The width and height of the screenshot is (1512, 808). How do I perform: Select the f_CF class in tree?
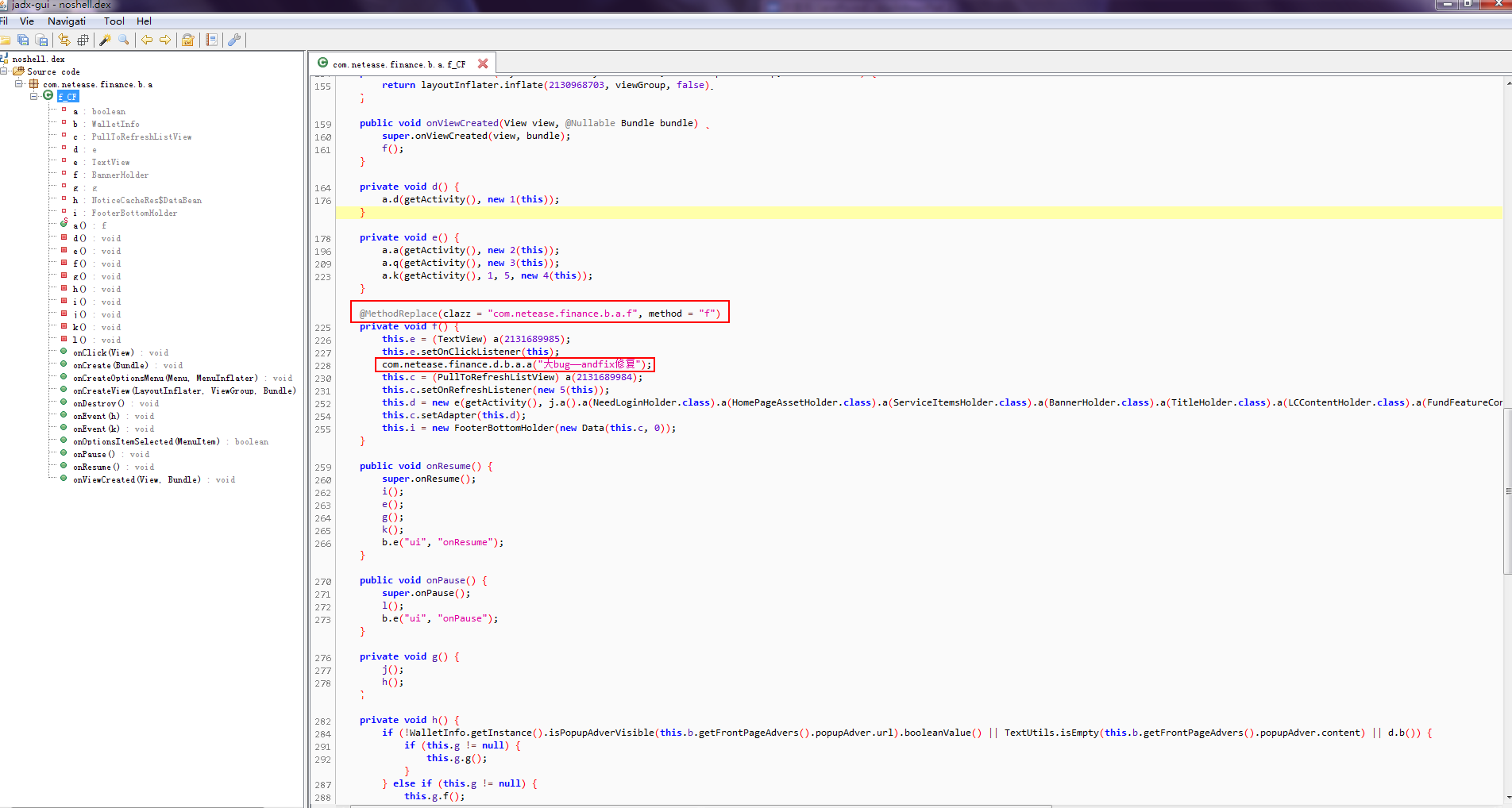67,96
